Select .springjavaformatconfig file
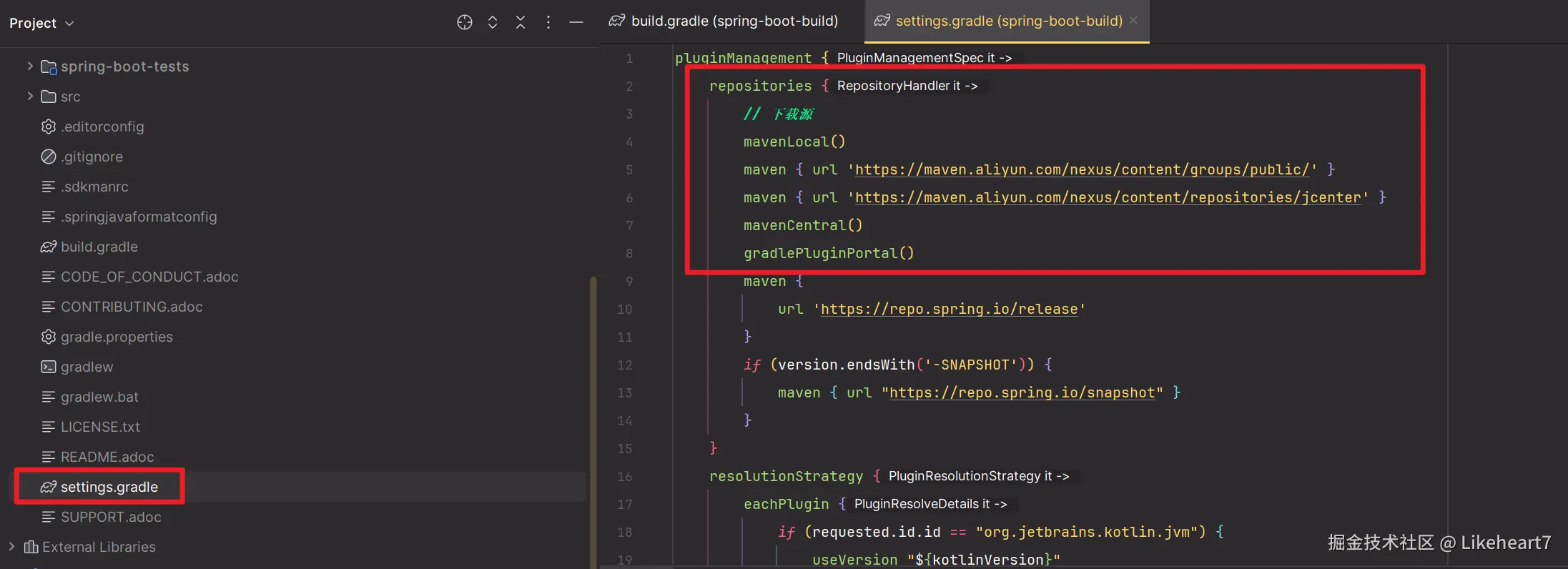The height and width of the screenshot is (569, 1568). point(139,217)
